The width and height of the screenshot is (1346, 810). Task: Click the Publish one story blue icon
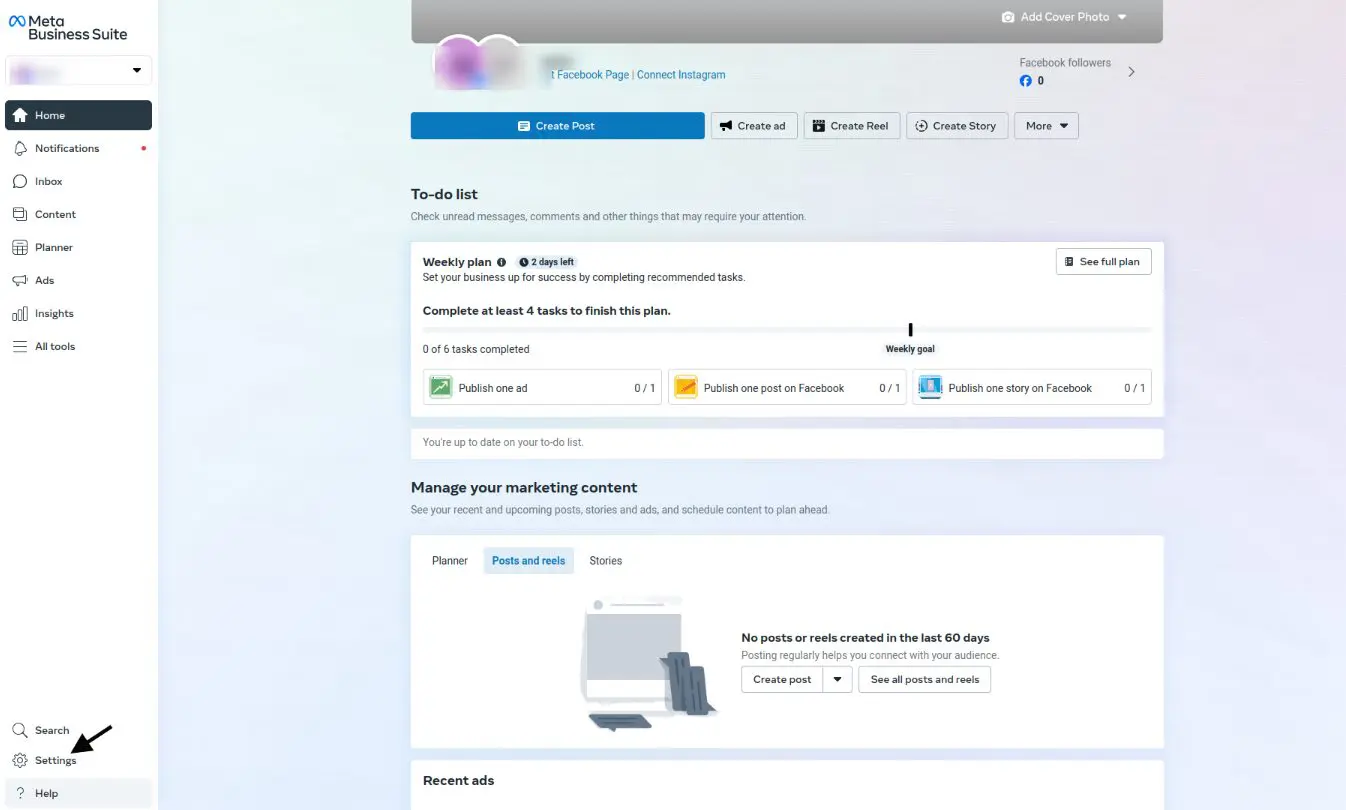931,387
